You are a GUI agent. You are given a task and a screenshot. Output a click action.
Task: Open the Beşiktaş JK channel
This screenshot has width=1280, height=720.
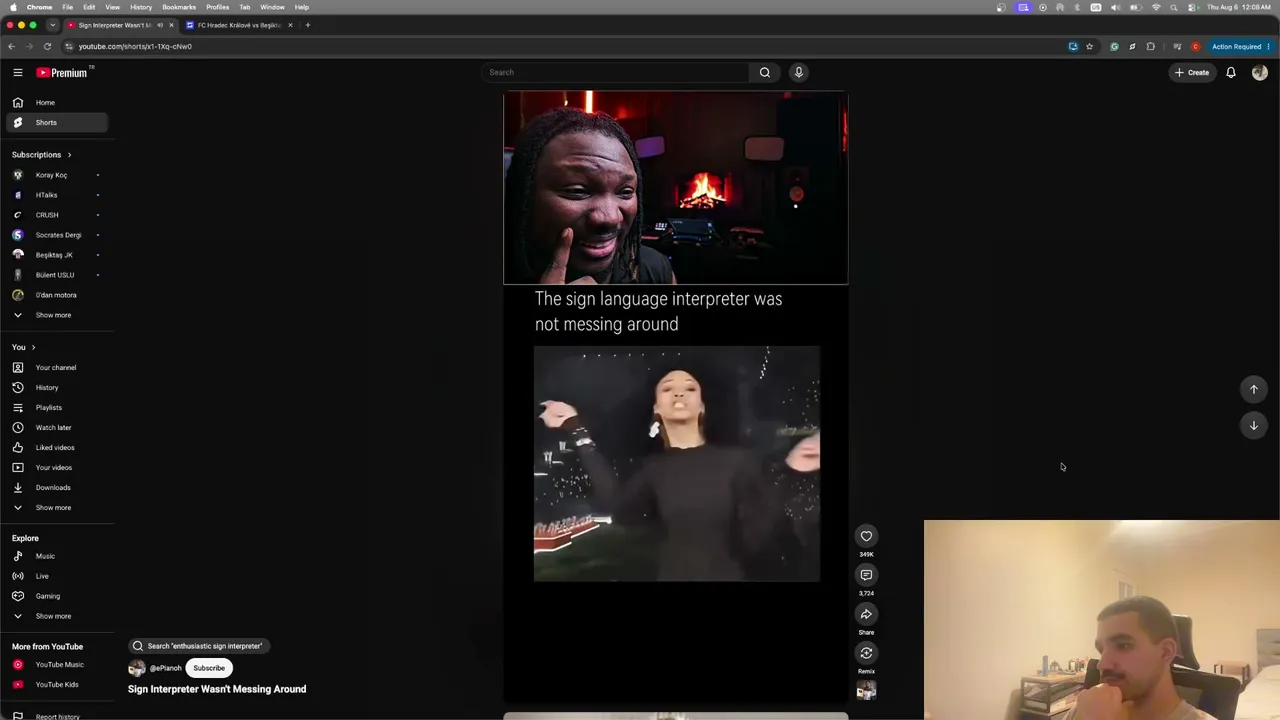(x=56, y=255)
